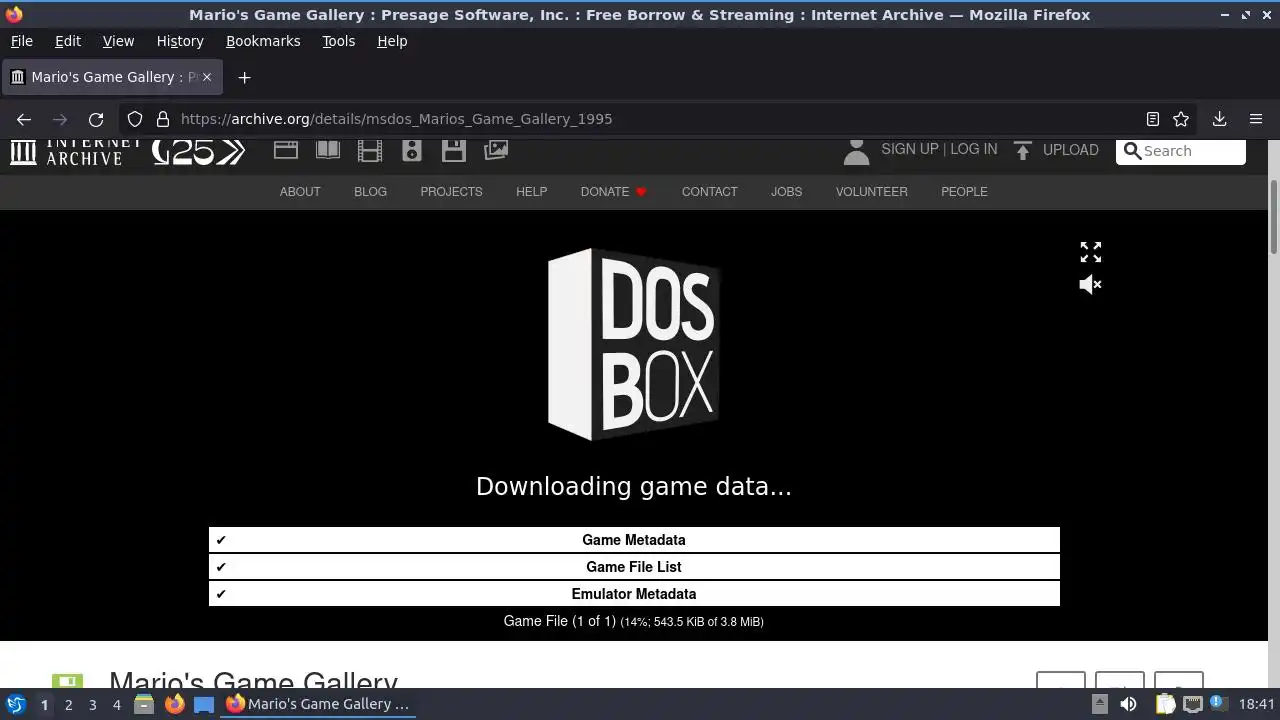Enter fullscreen for the emulator

coord(1090,252)
